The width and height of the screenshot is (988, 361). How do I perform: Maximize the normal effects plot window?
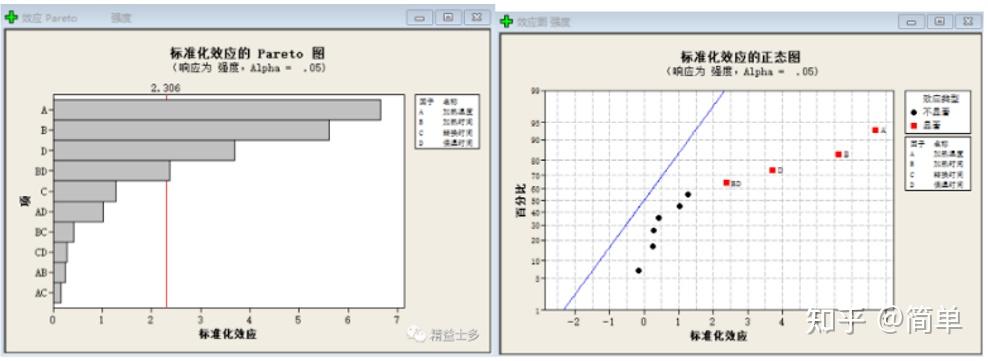939,21
